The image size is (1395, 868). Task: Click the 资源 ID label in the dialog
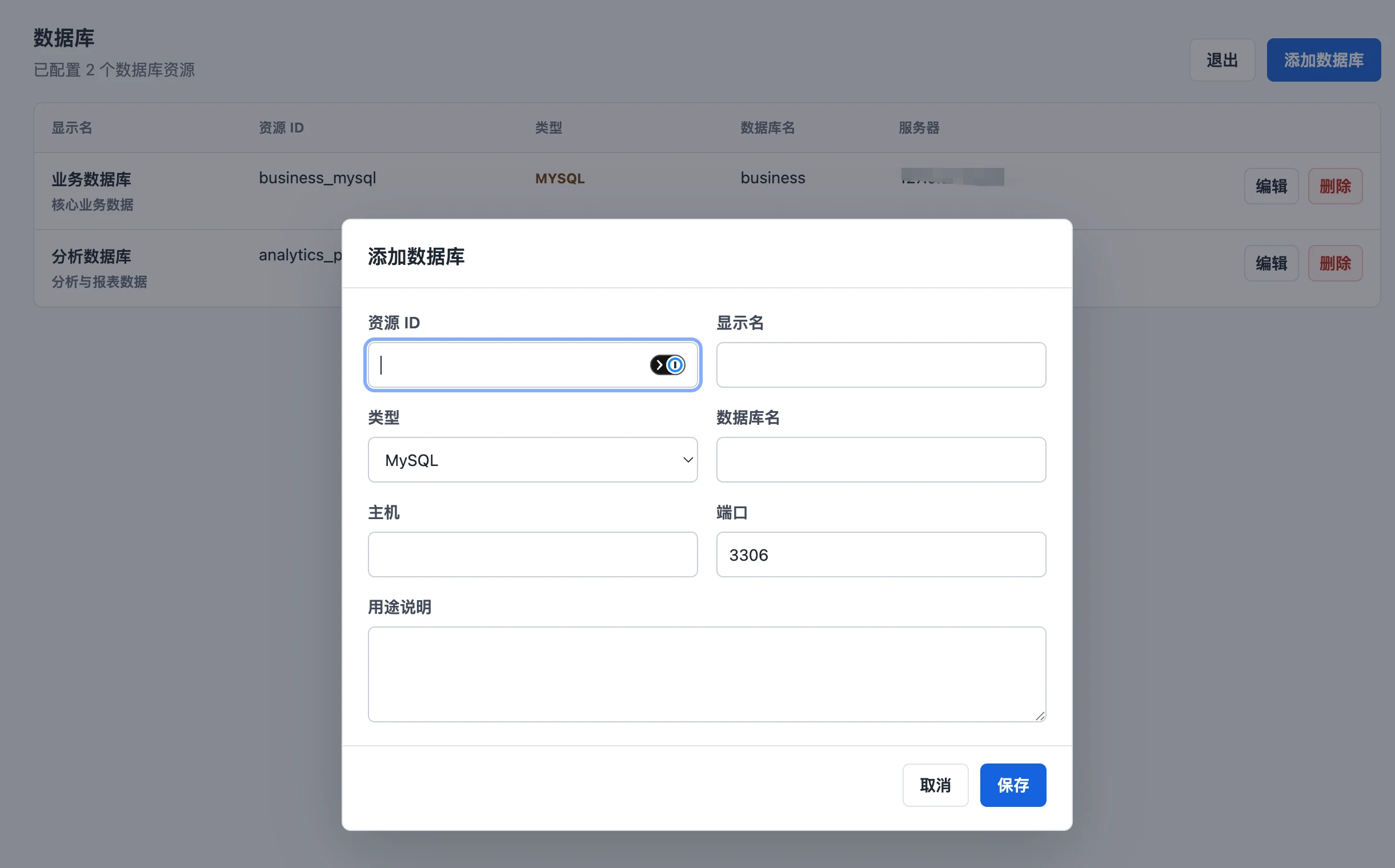394,323
